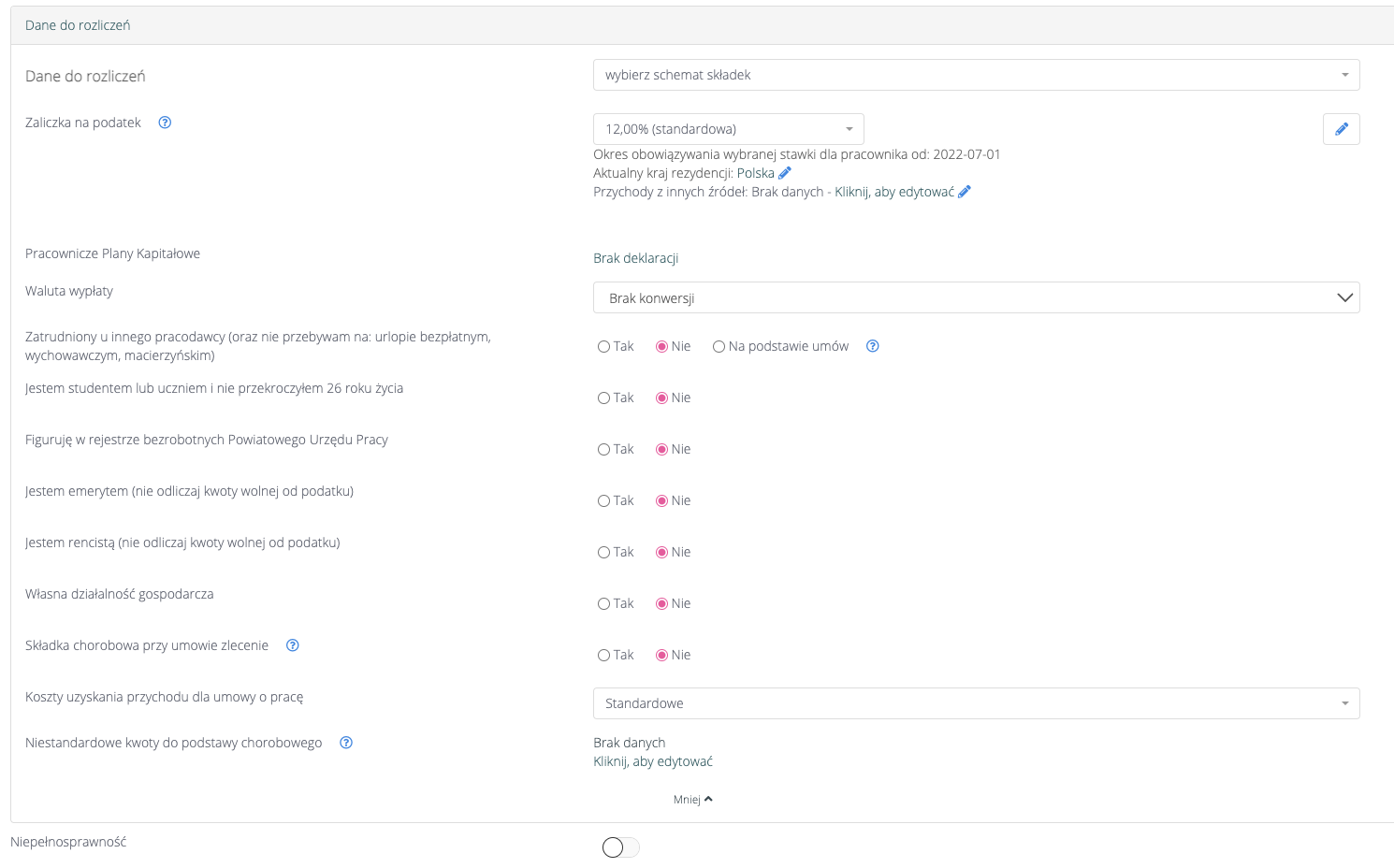Screen dimensions: 1394x868
Task: Collapse the section using Mniej
Action: (692, 800)
